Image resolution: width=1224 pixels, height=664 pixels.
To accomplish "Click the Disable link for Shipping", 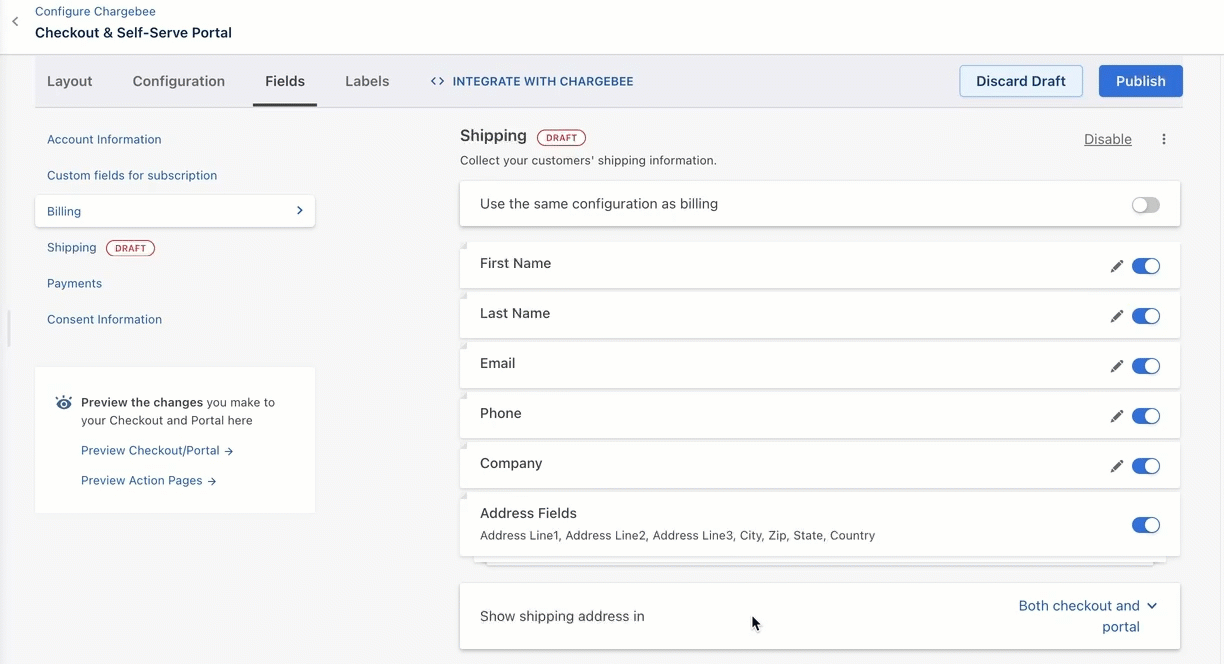I will tap(1107, 140).
